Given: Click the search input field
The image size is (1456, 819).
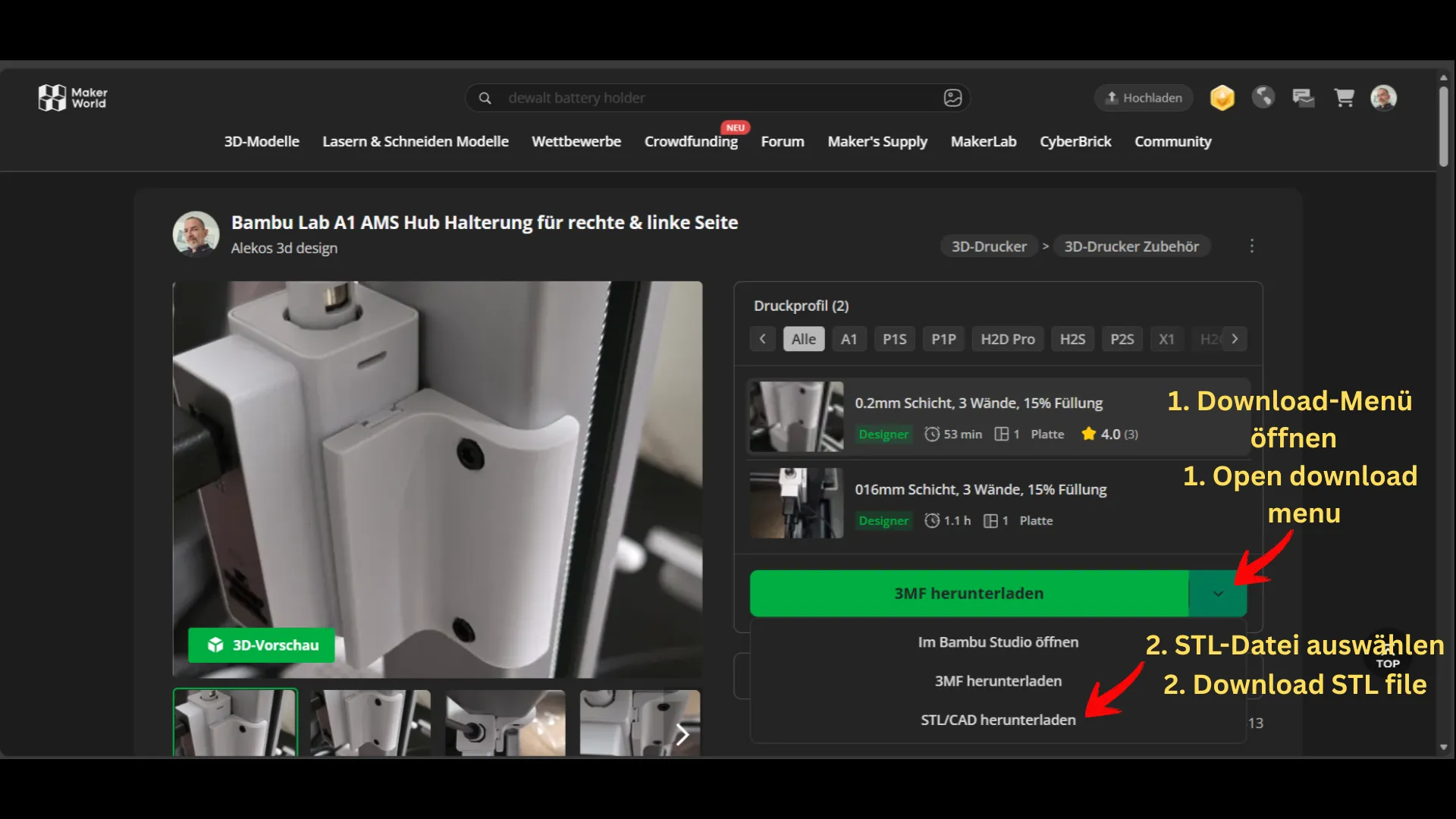Looking at the screenshot, I should click(717, 98).
